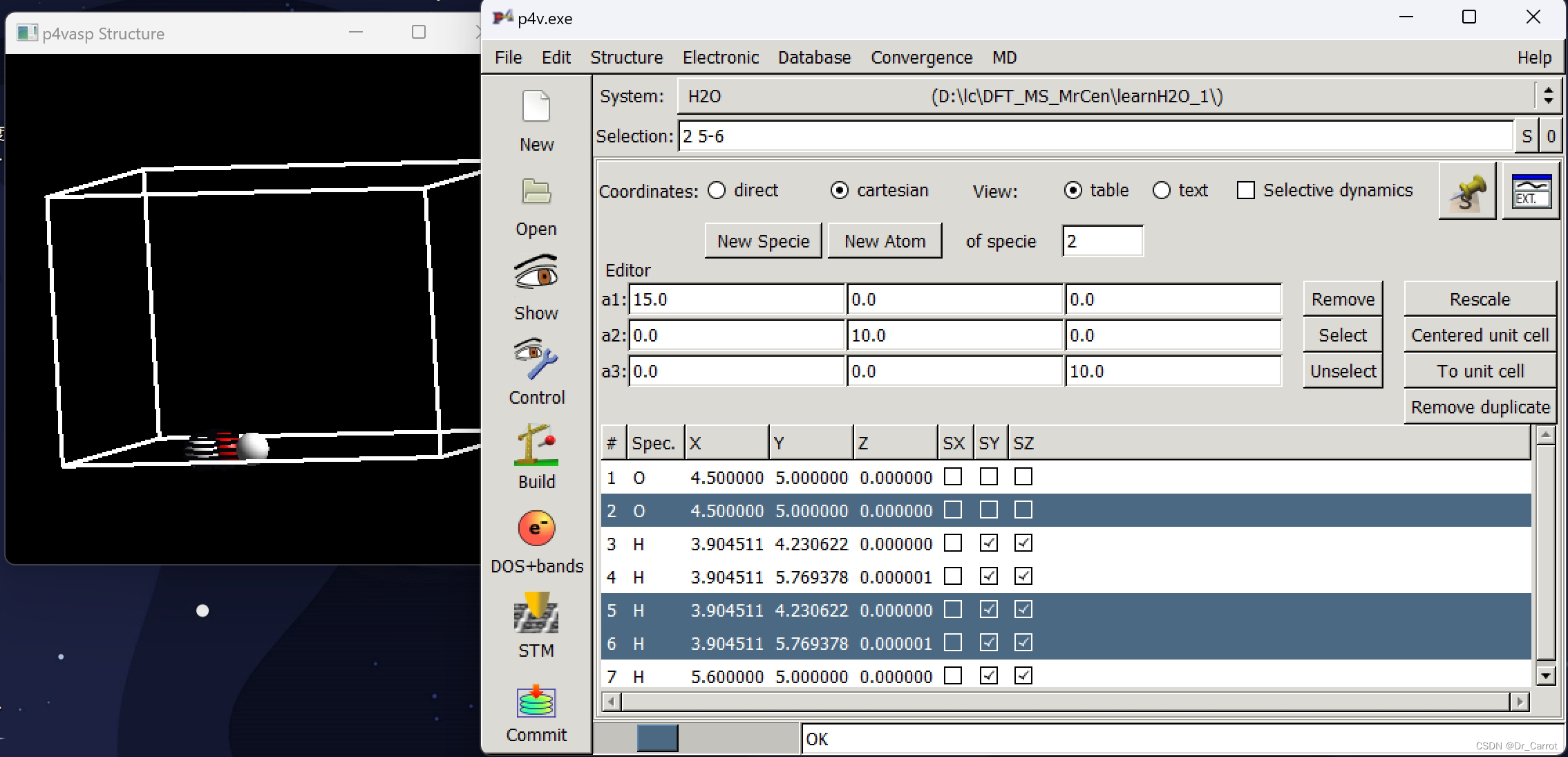Click the Show eye icon

click(536, 274)
